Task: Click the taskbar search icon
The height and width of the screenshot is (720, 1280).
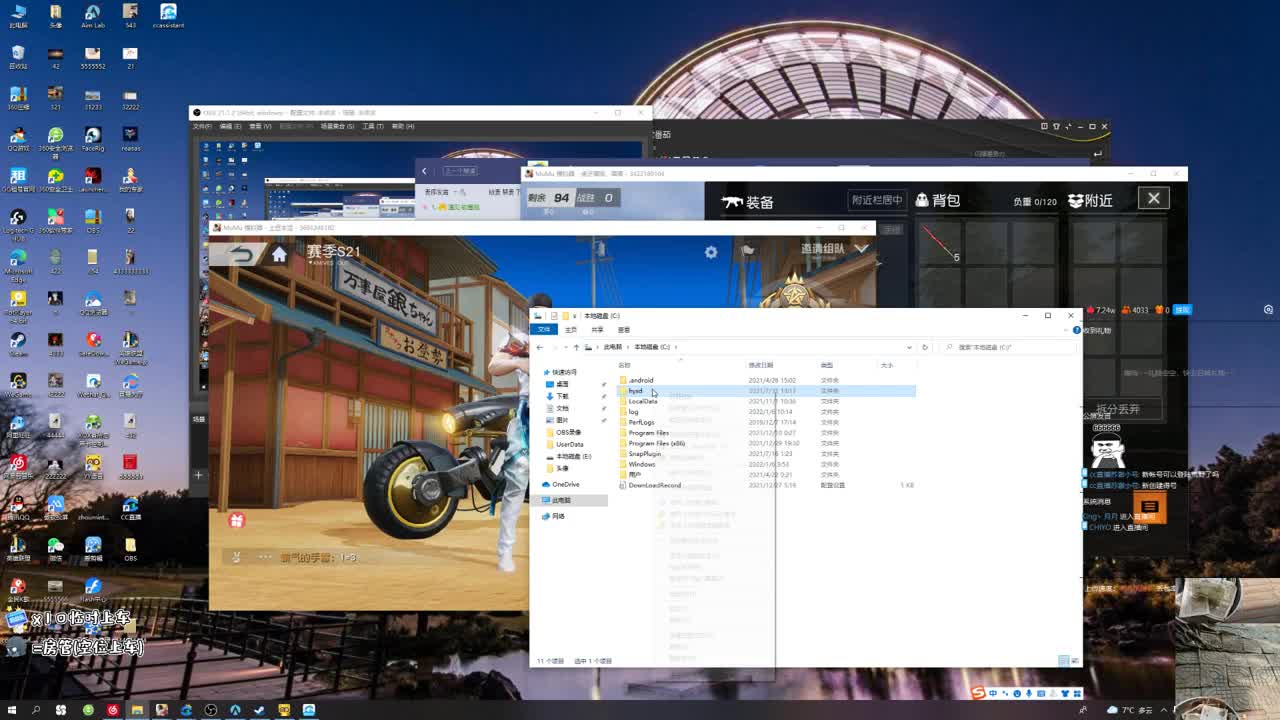Action: (x=37, y=710)
